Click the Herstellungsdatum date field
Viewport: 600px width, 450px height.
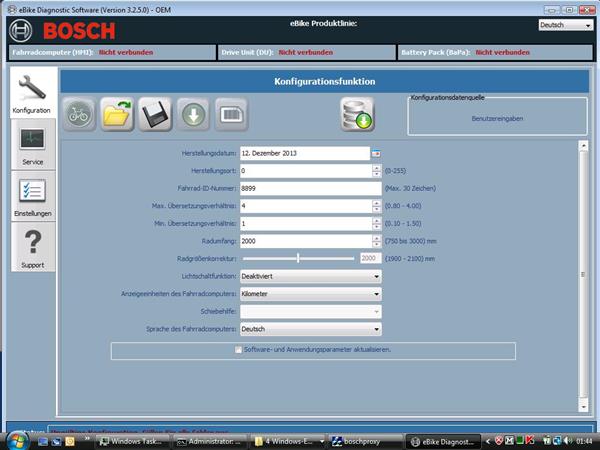click(x=305, y=153)
